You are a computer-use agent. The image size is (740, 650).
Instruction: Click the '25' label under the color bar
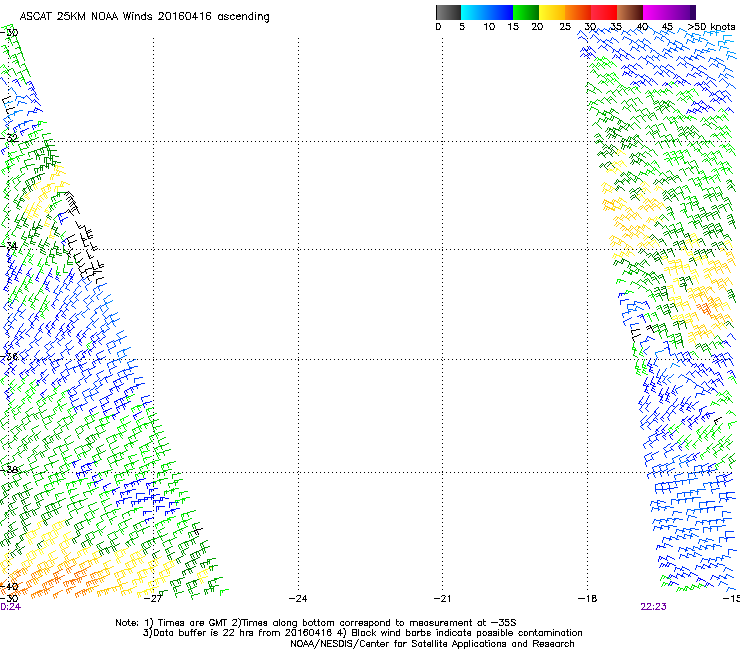click(x=565, y=27)
